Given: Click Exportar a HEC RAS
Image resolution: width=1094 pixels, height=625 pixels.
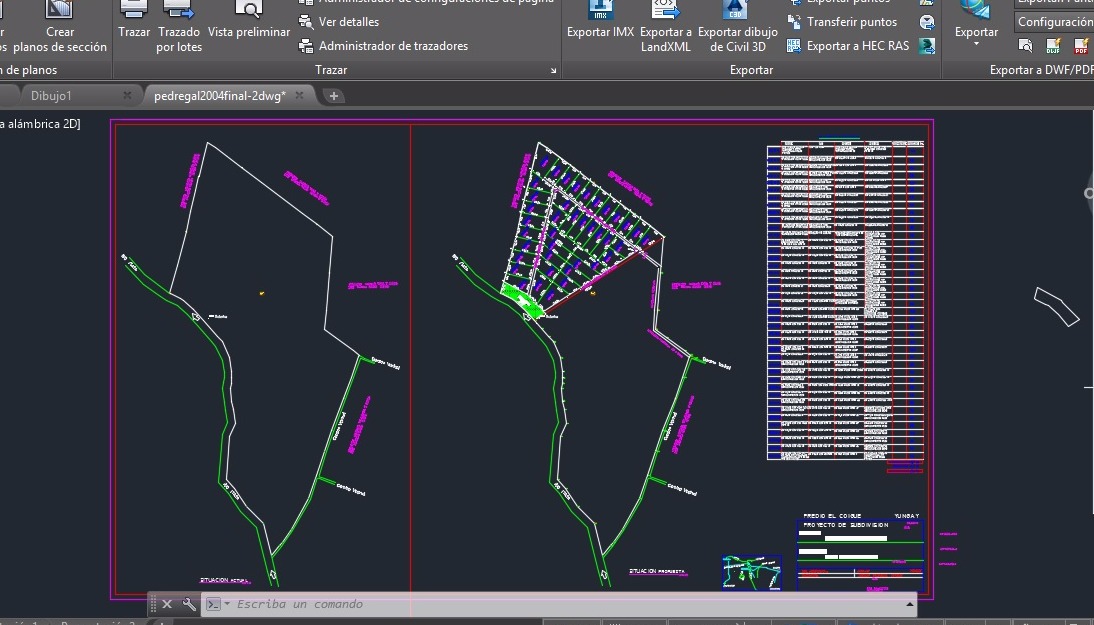Looking at the screenshot, I should 857,46.
